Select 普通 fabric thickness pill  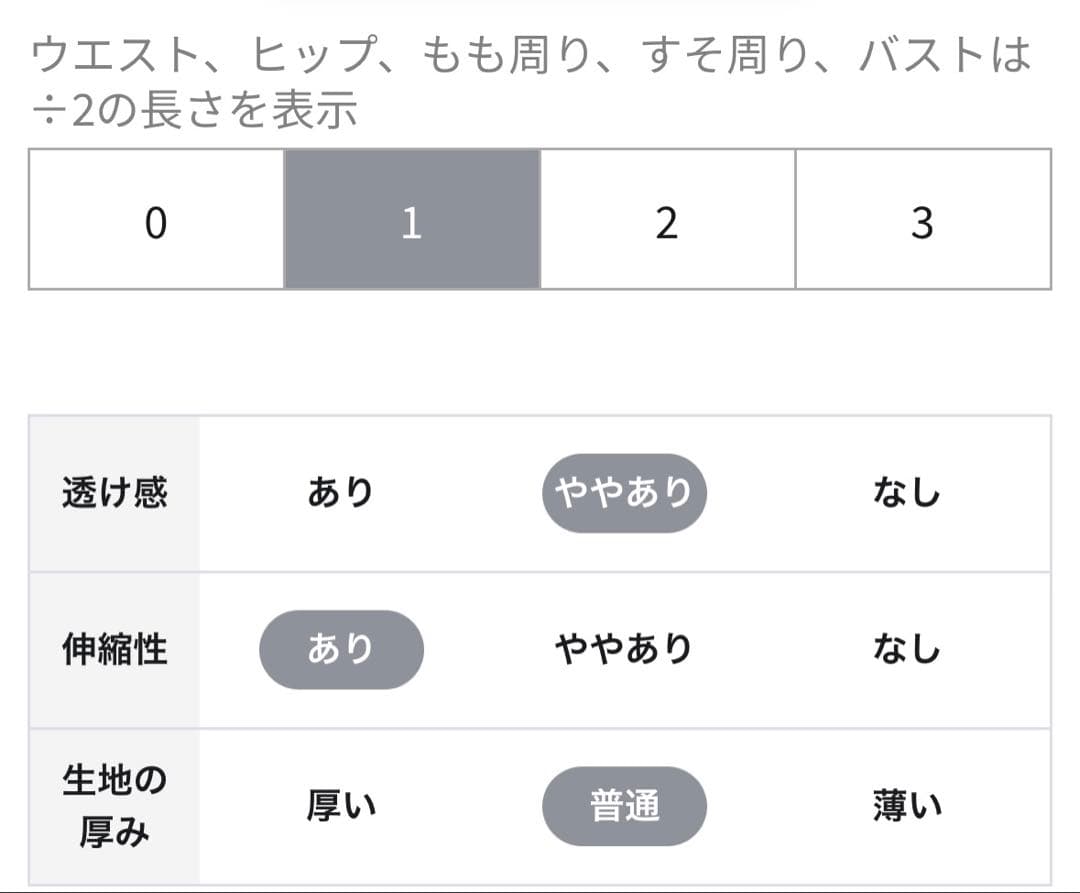pyautogui.click(x=624, y=806)
